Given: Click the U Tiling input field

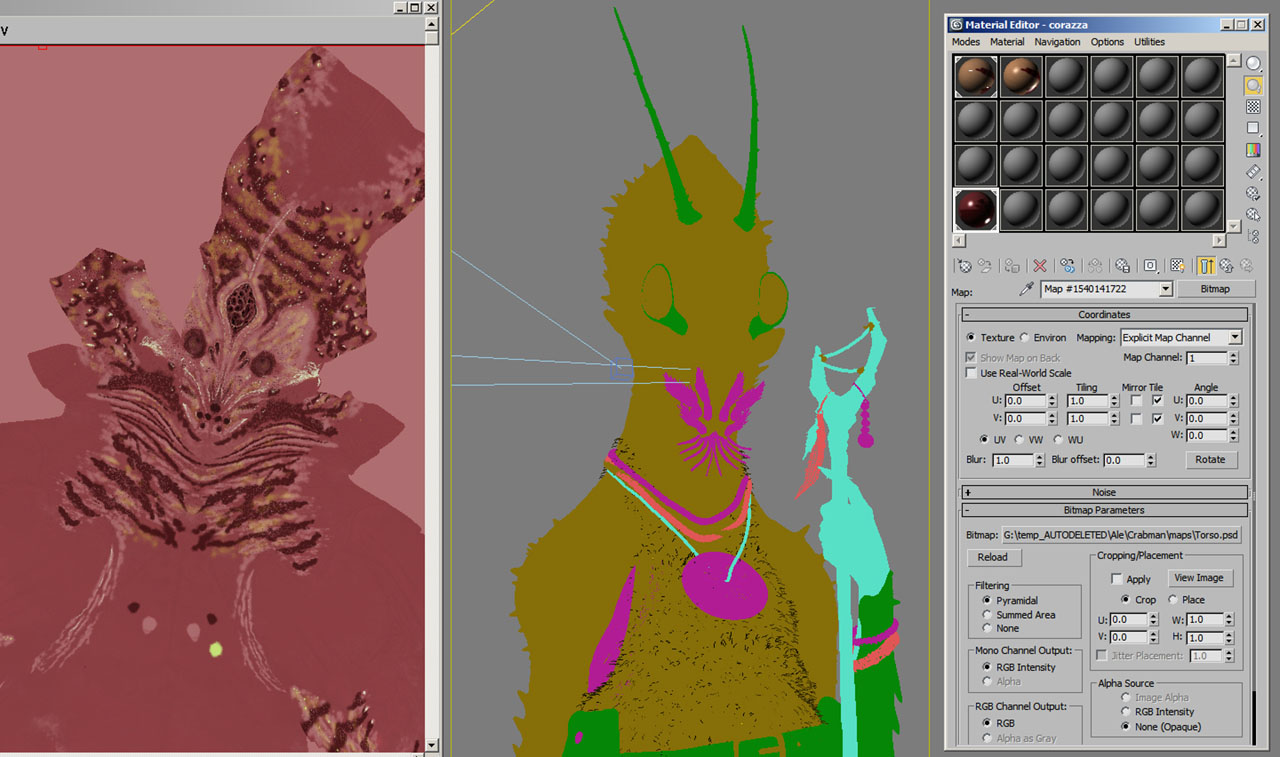Looking at the screenshot, I should coord(1085,401).
